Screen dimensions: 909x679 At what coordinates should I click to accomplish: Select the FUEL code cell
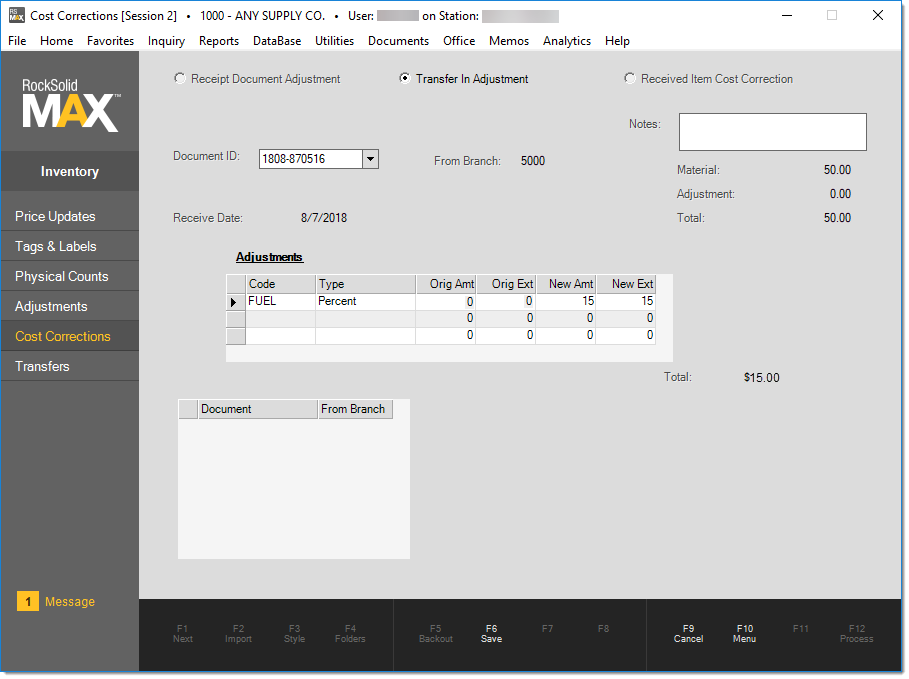pos(281,302)
